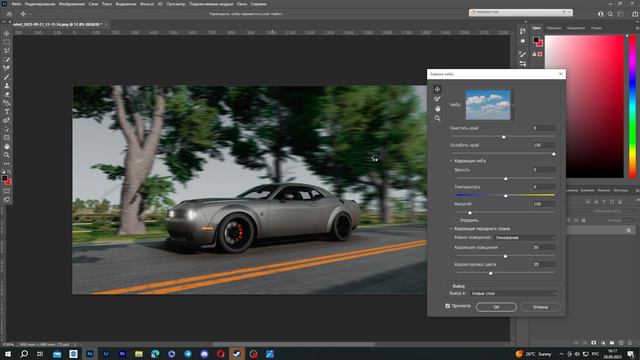Image resolution: width=640 pixels, height=360 pixels.
Task: Click Отмена to cancel sky replacement
Action: 540,307
